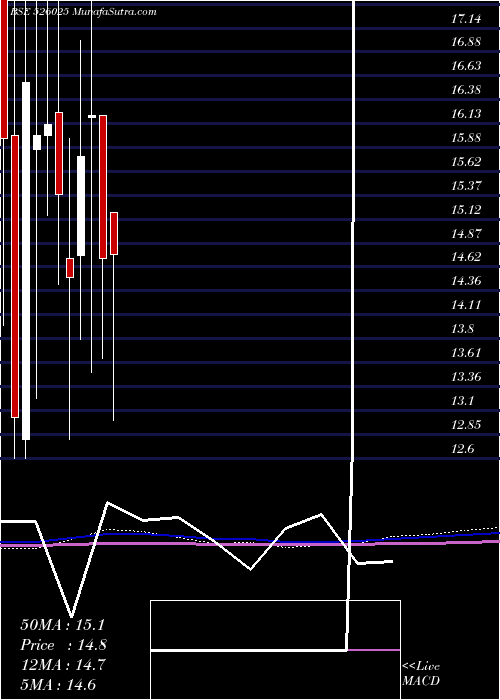Click the 14.36 price axis label
500x700 pixels.
[466, 281]
